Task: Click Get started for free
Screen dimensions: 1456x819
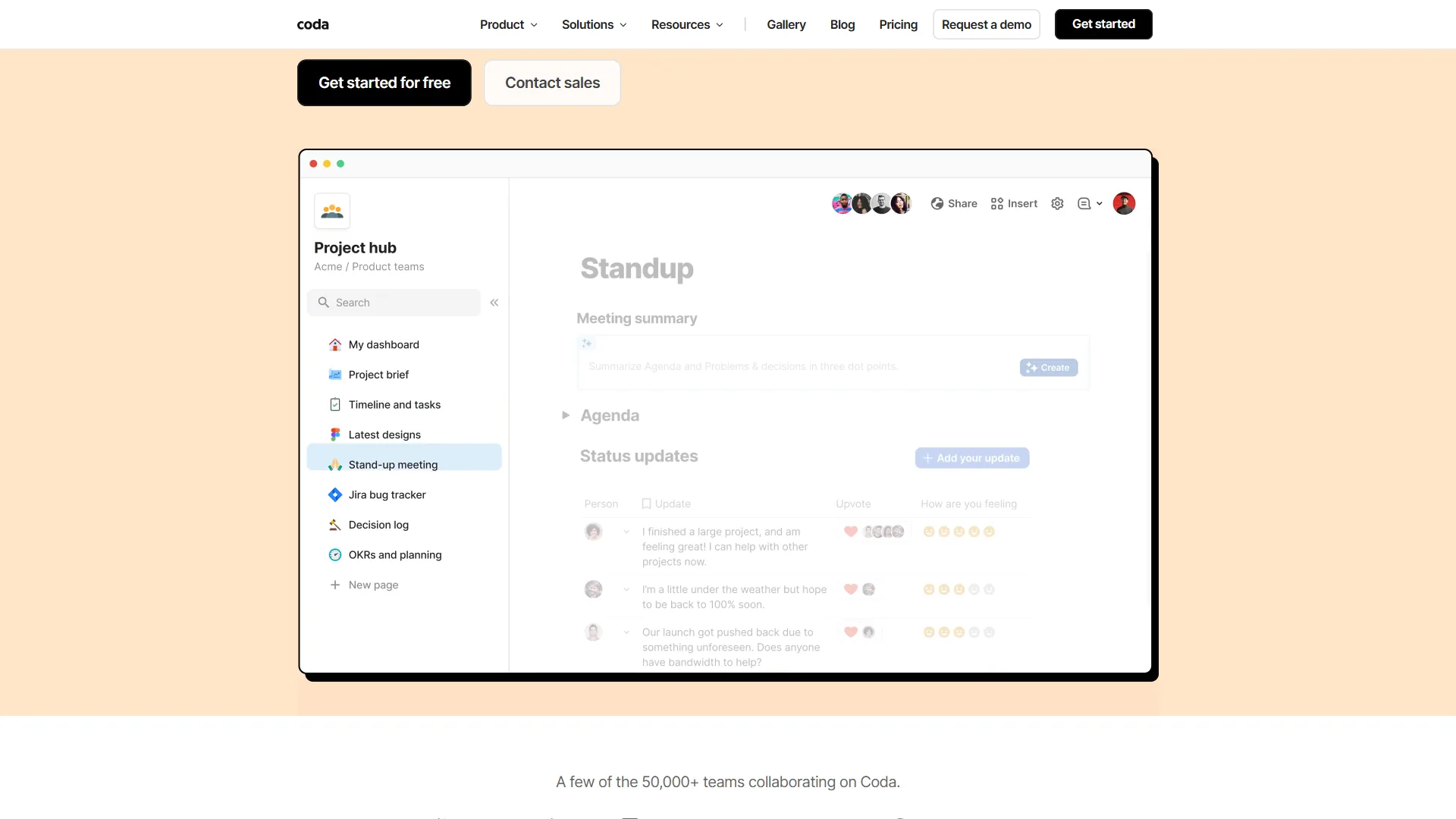Action: tap(384, 83)
